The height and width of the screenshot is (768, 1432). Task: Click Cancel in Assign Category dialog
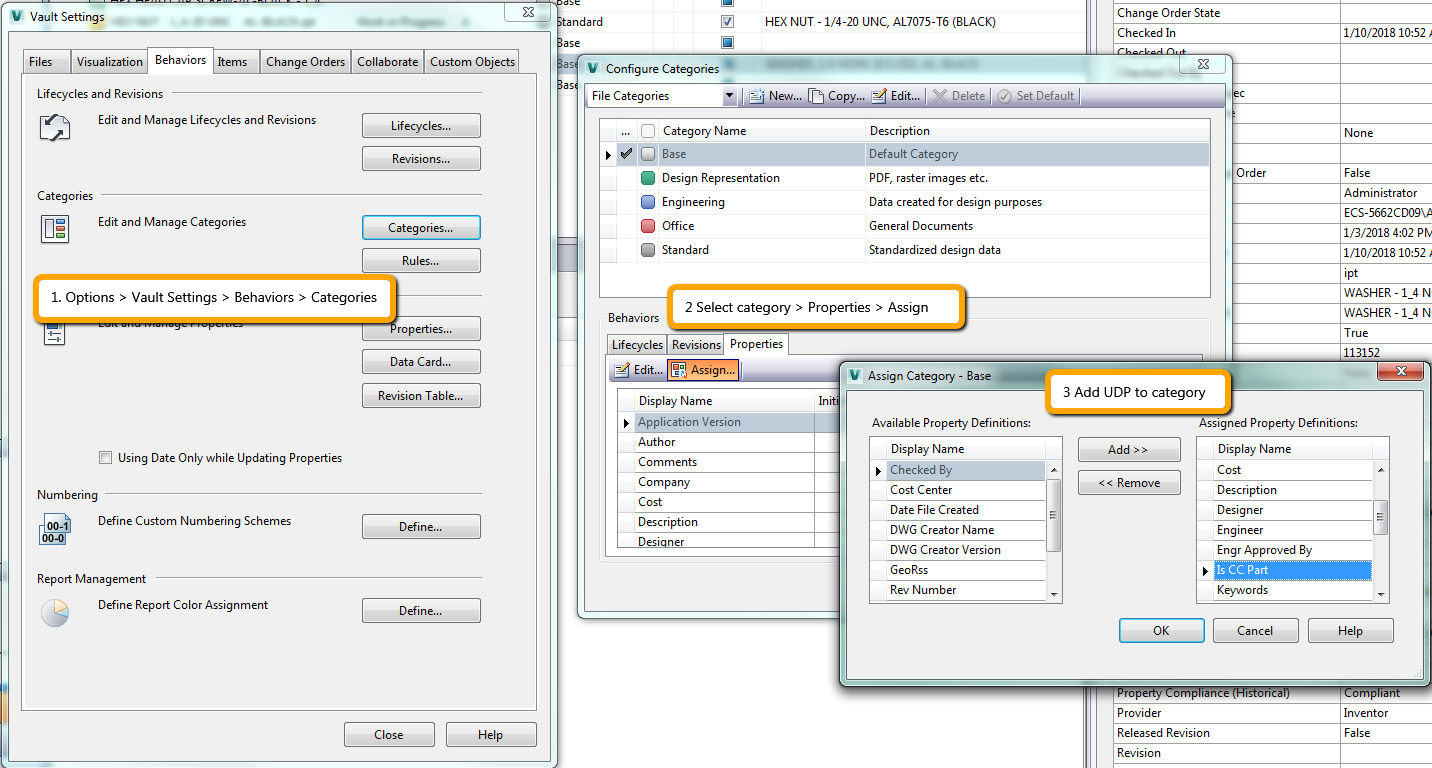tap(1255, 631)
